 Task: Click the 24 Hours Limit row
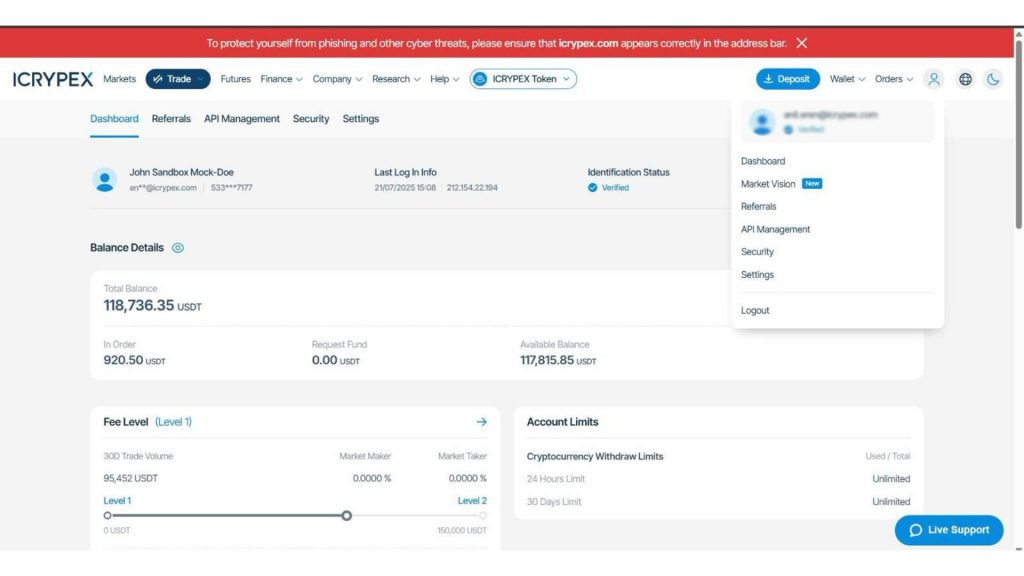pyautogui.click(x=718, y=479)
